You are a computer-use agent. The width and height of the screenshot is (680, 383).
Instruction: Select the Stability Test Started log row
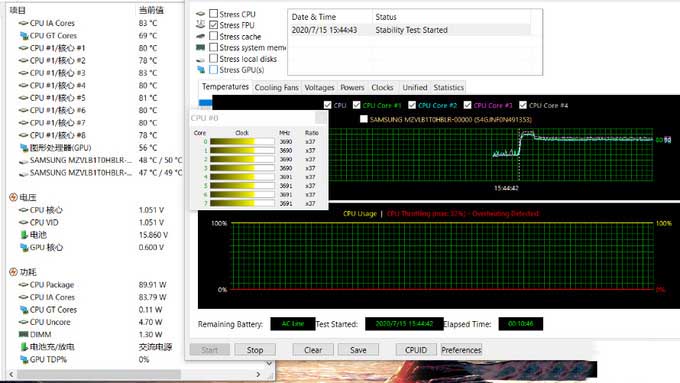[x=409, y=30]
